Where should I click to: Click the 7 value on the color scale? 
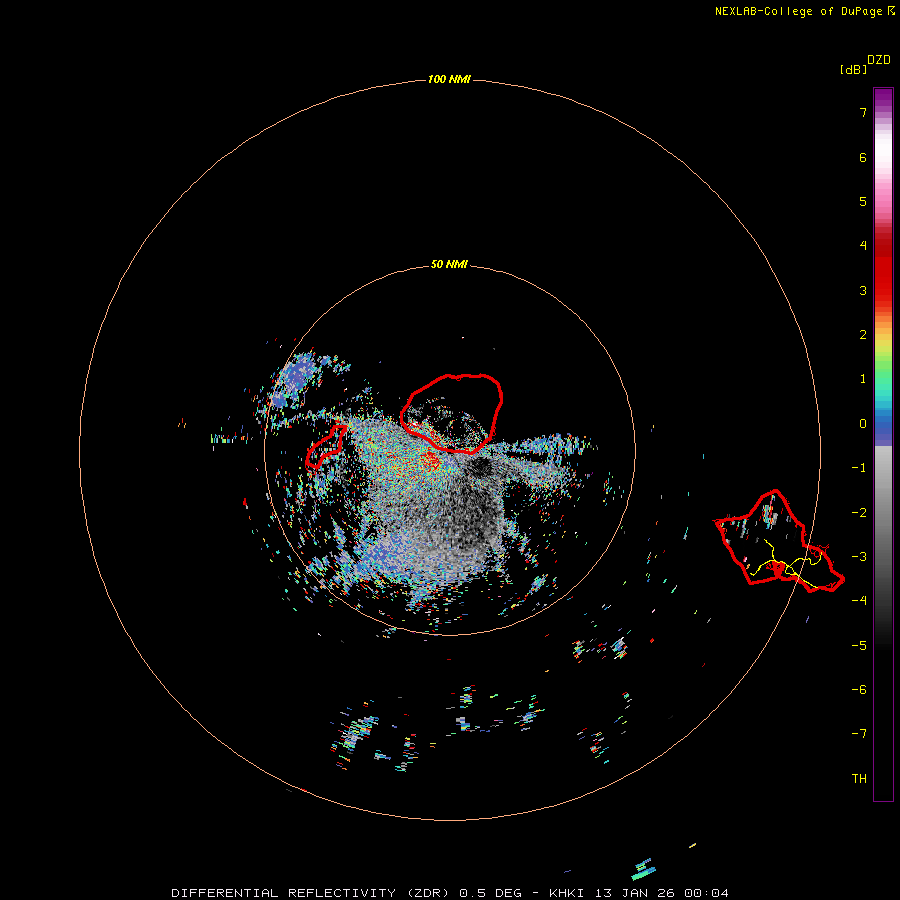pos(863,112)
